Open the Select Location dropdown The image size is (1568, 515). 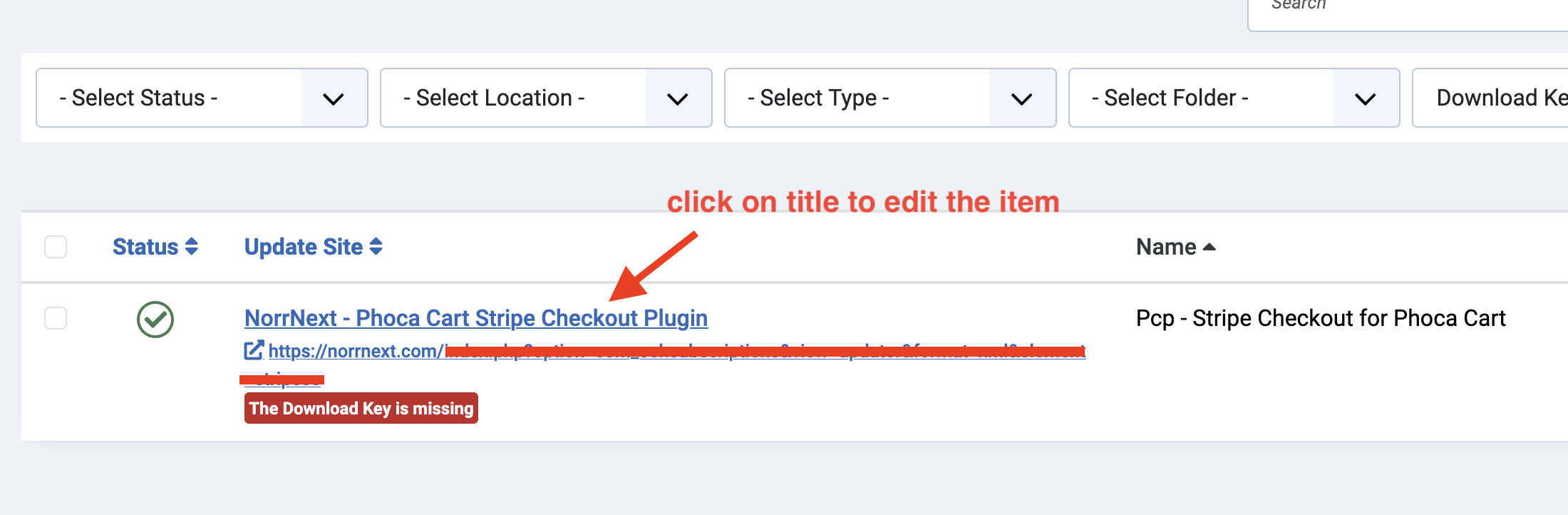click(x=546, y=98)
